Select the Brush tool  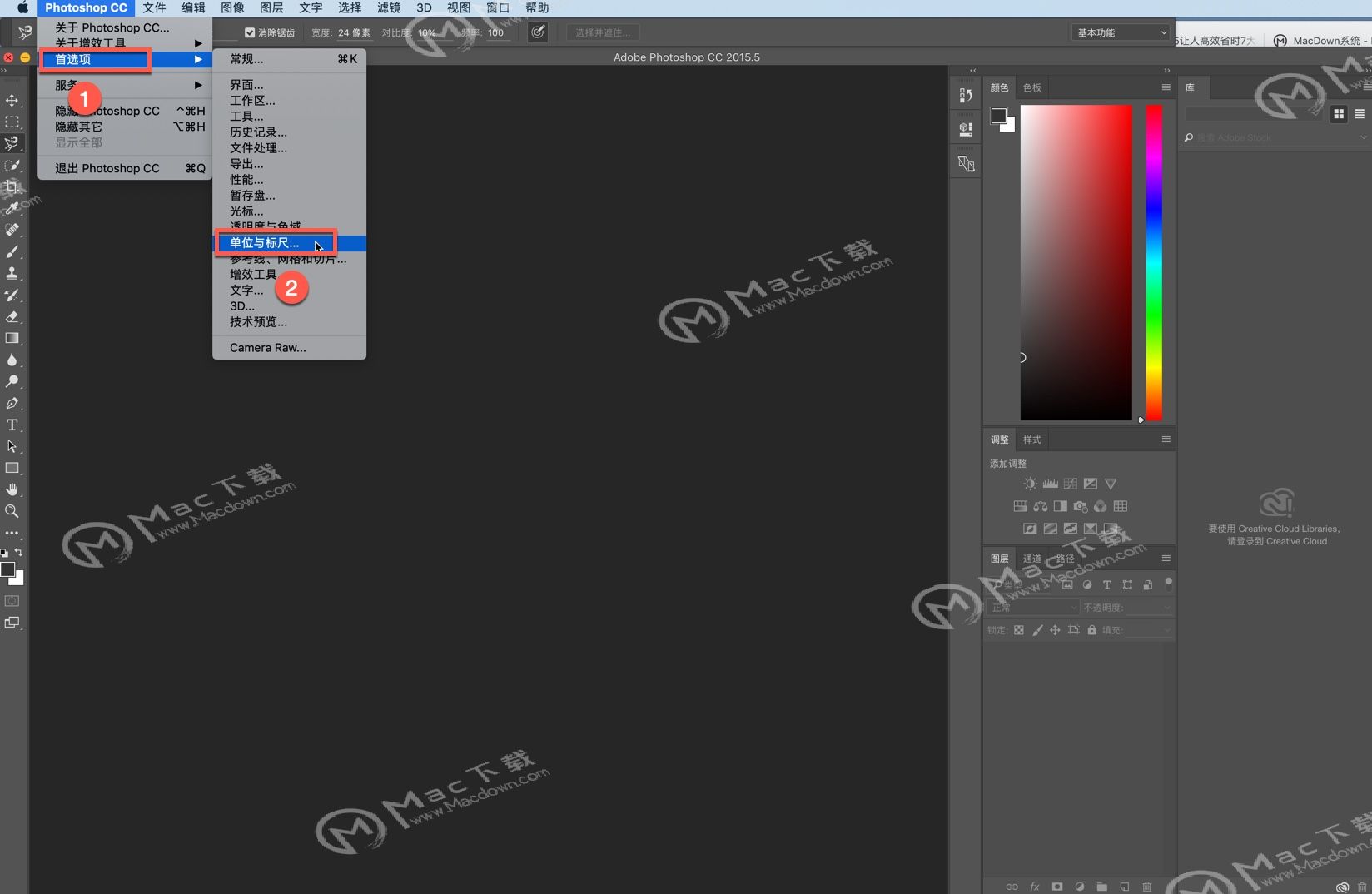[12, 251]
